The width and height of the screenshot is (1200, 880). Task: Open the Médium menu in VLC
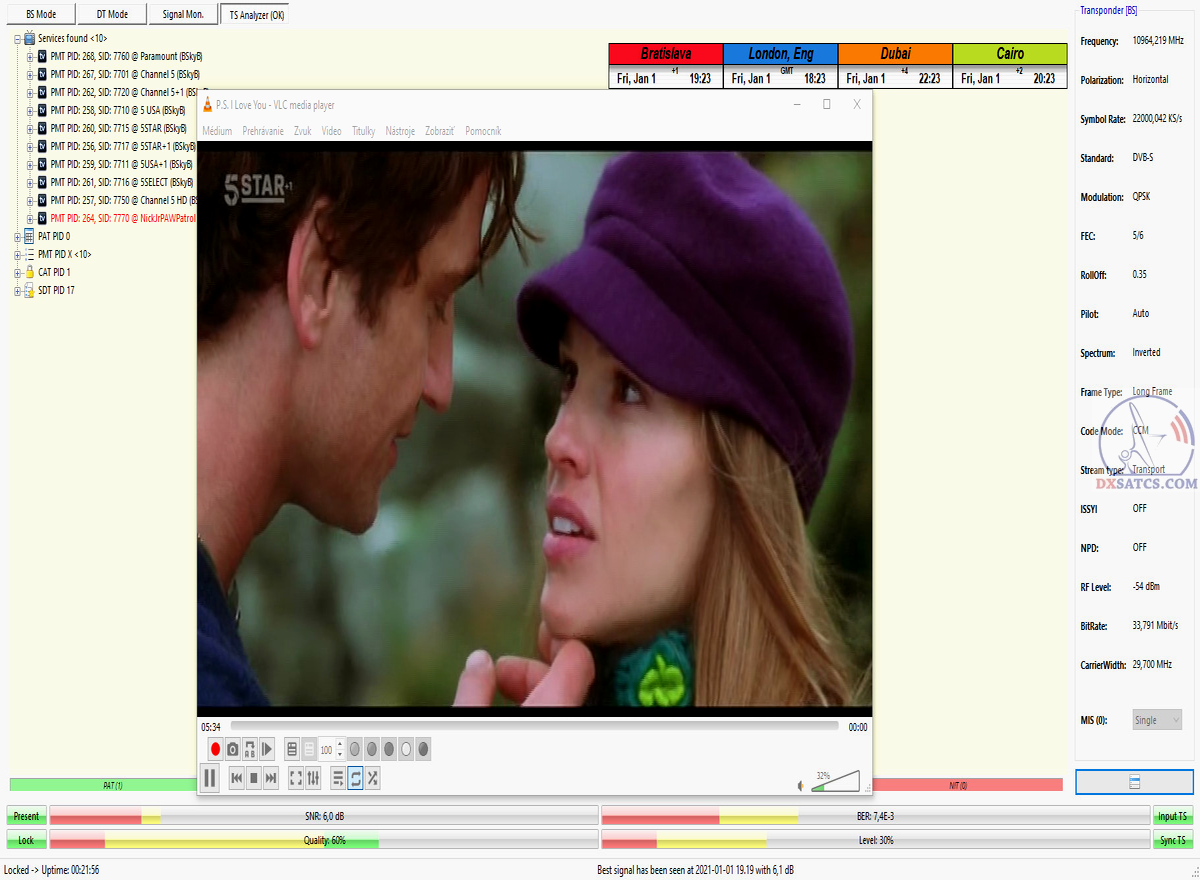217,131
